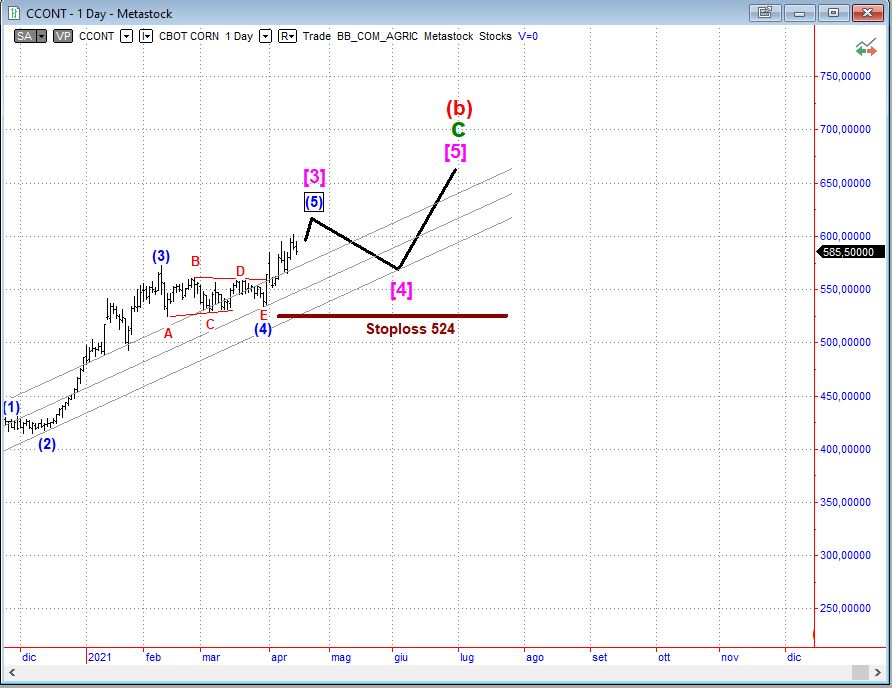This screenshot has height=688, width=892.
Task: Select the red D triangle label
Action: pyautogui.click(x=240, y=271)
